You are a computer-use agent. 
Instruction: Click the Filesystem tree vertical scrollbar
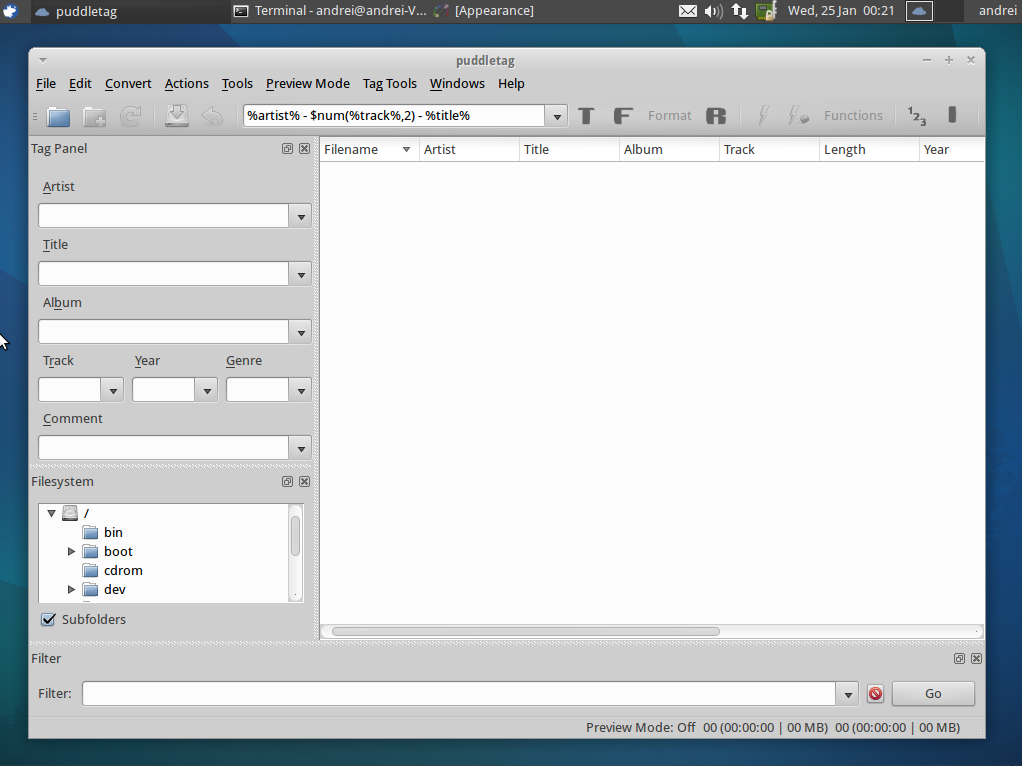(295, 536)
